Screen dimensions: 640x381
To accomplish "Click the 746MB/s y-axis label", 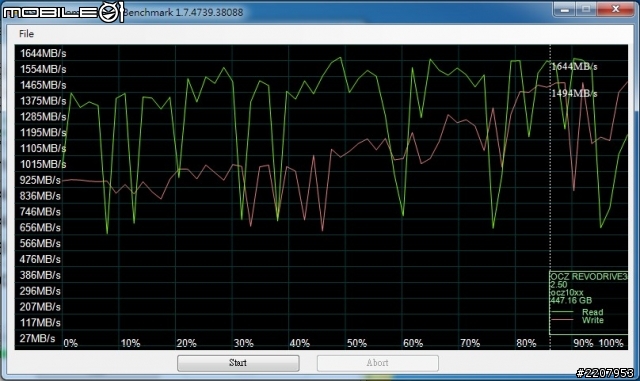I will (x=40, y=212).
